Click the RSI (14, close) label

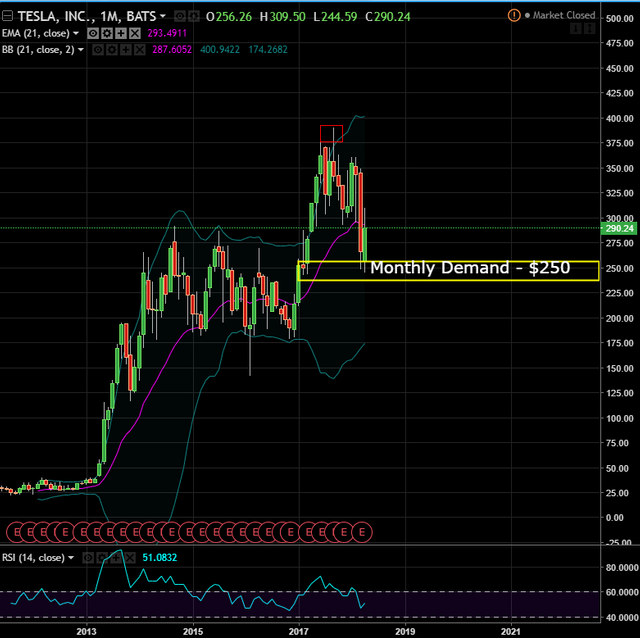pyautogui.click(x=33, y=558)
